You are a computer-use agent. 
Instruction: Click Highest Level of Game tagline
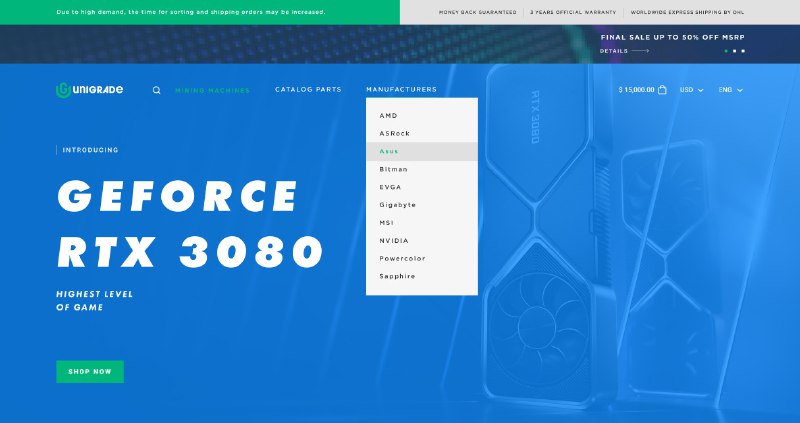[94, 301]
